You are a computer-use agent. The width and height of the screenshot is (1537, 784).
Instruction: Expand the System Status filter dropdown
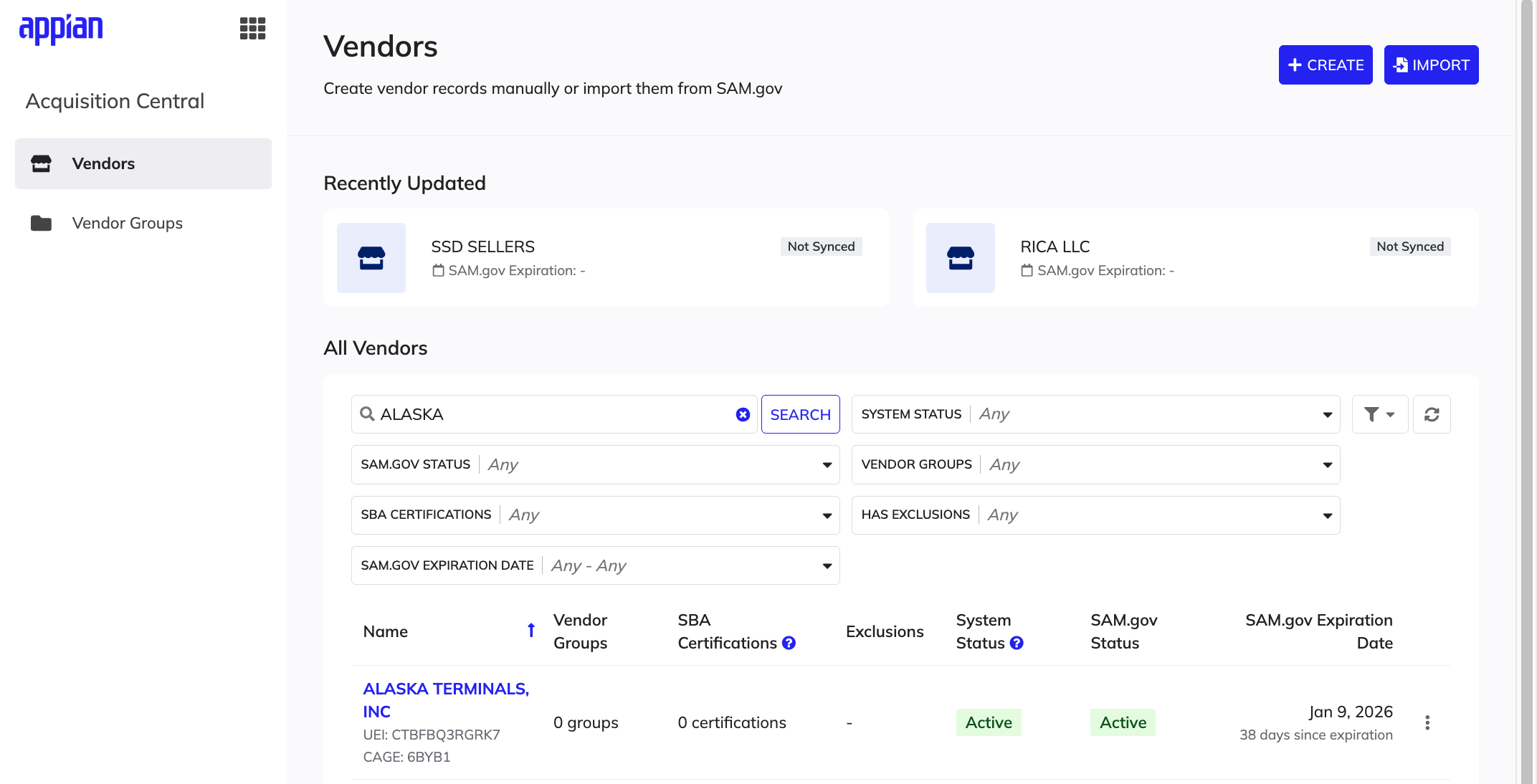[x=1095, y=414]
